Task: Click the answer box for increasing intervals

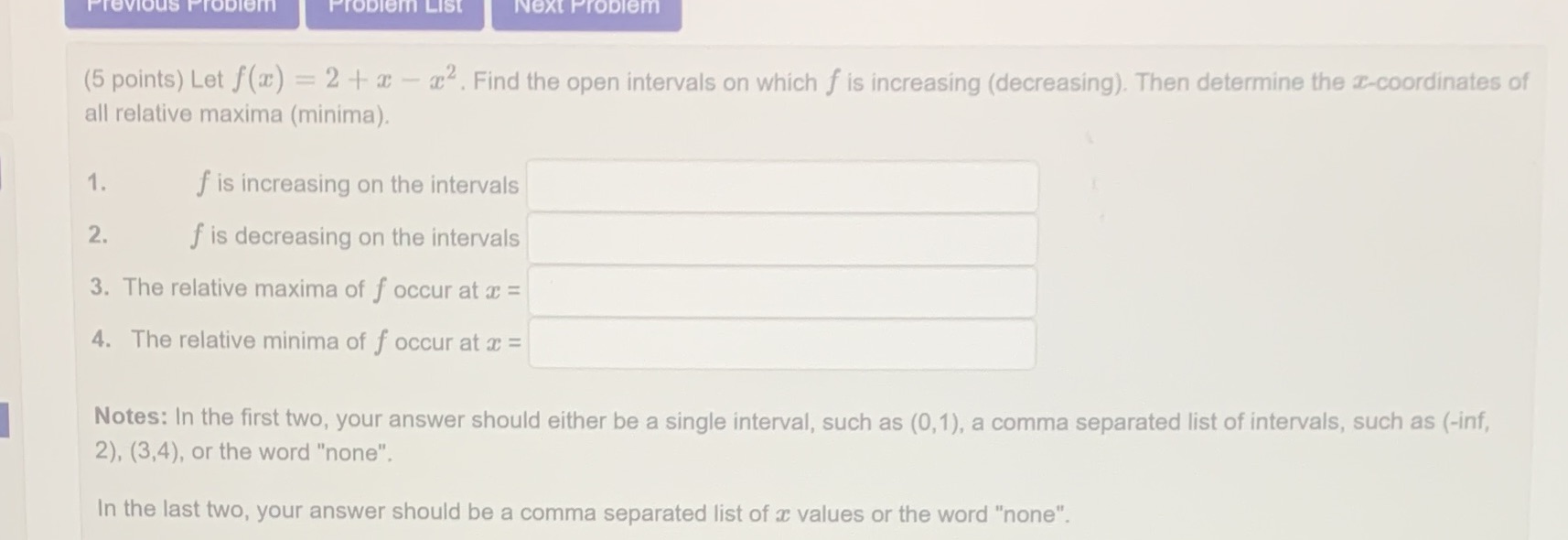Action: point(782,186)
